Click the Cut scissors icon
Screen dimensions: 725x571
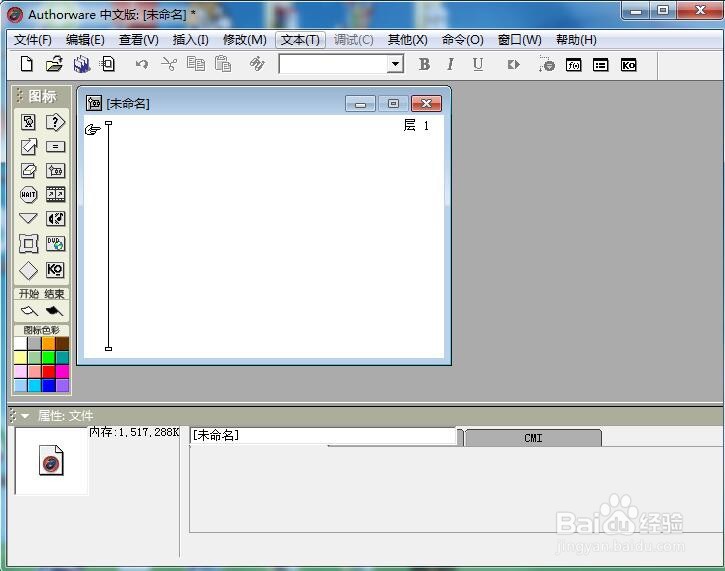click(169, 64)
